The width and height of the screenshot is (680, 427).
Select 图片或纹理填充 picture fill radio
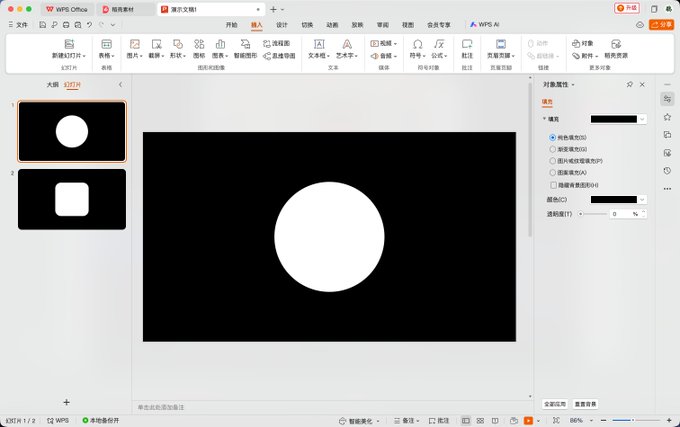point(552,161)
